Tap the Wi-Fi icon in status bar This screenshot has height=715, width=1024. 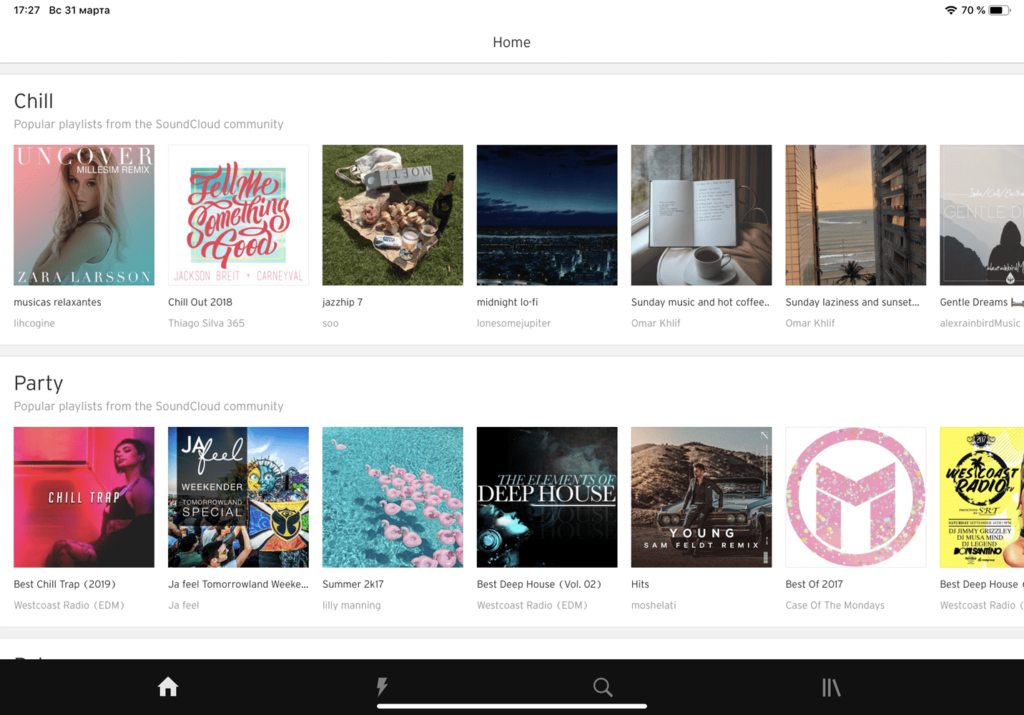[950, 10]
